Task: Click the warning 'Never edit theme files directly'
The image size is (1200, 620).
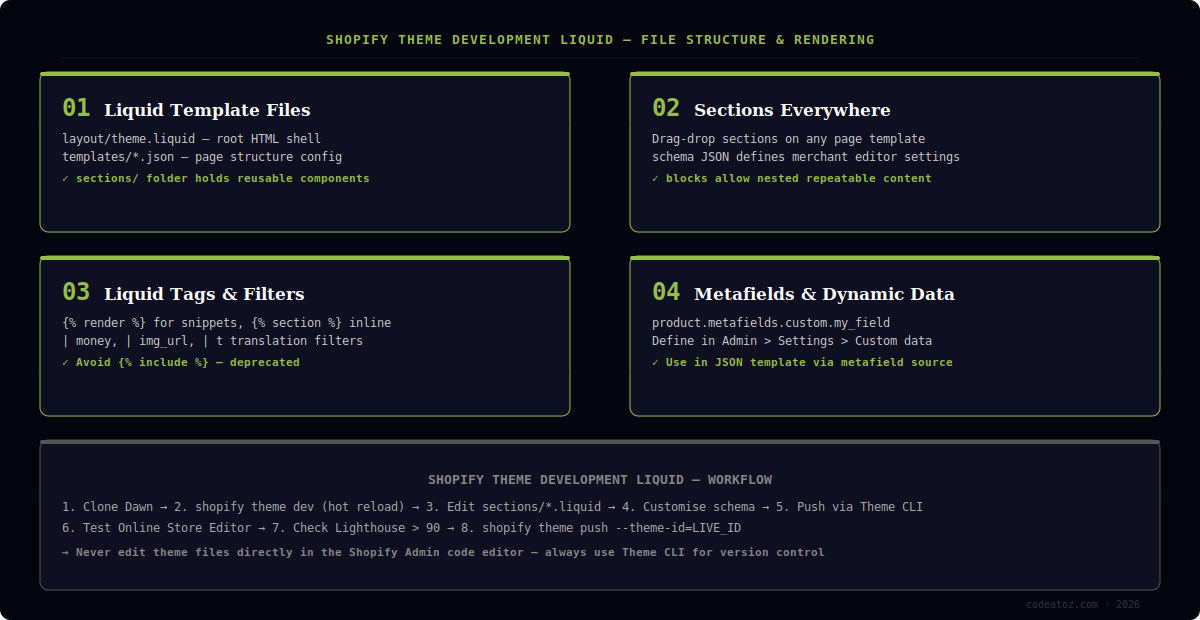Action: 443,552
